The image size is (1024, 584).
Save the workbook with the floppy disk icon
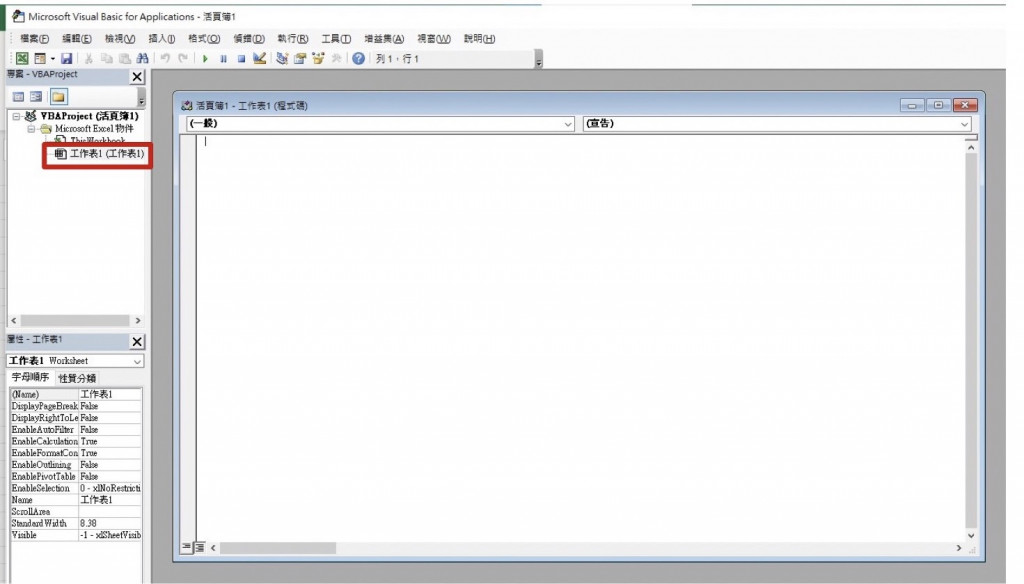click(x=67, y=59)
